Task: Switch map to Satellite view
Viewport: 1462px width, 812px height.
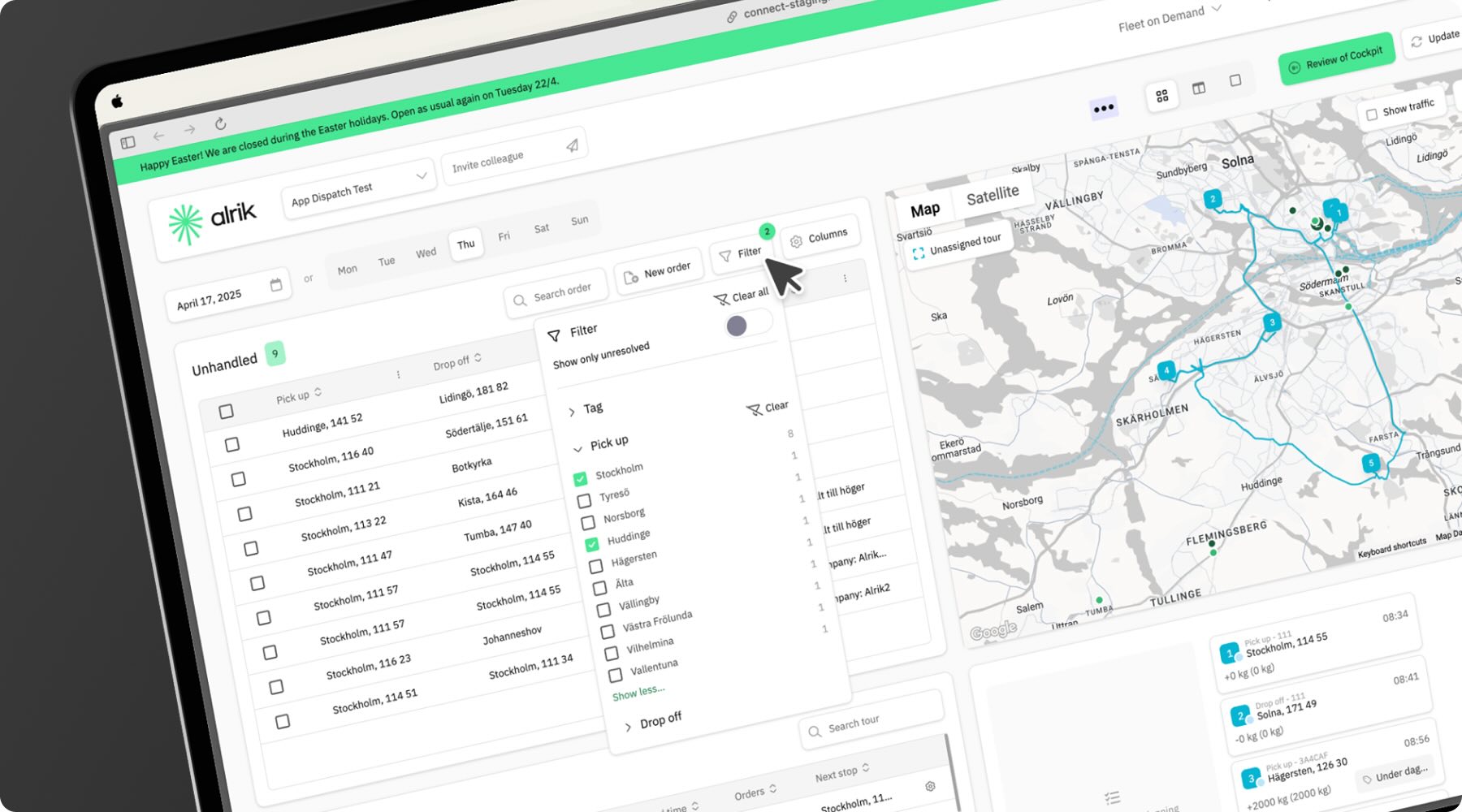Action: [993, 195]
